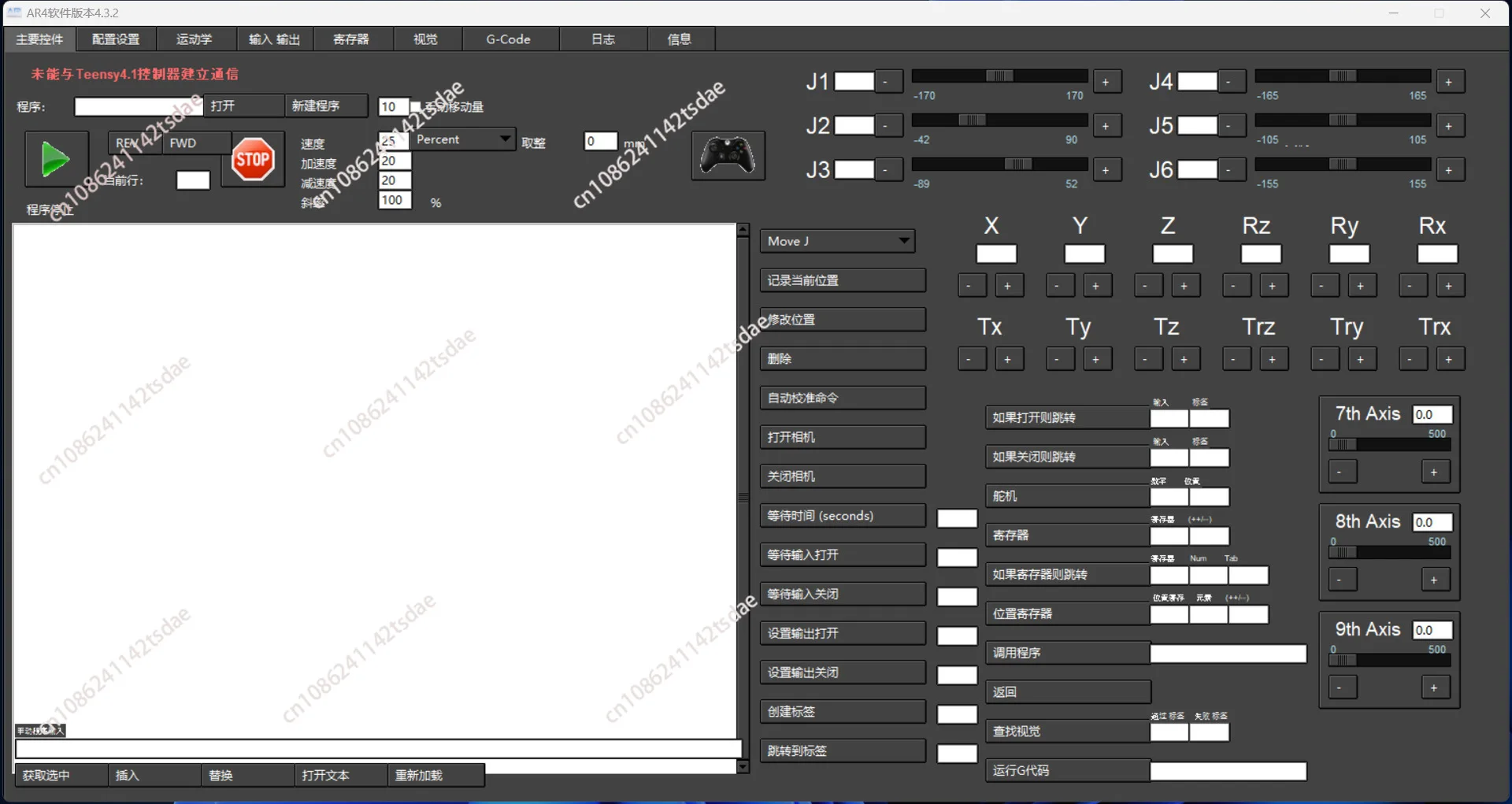The width and height of the screenshot is (1512, 804).
Task: Open the 视觉 tab
Action: [426, 39]
